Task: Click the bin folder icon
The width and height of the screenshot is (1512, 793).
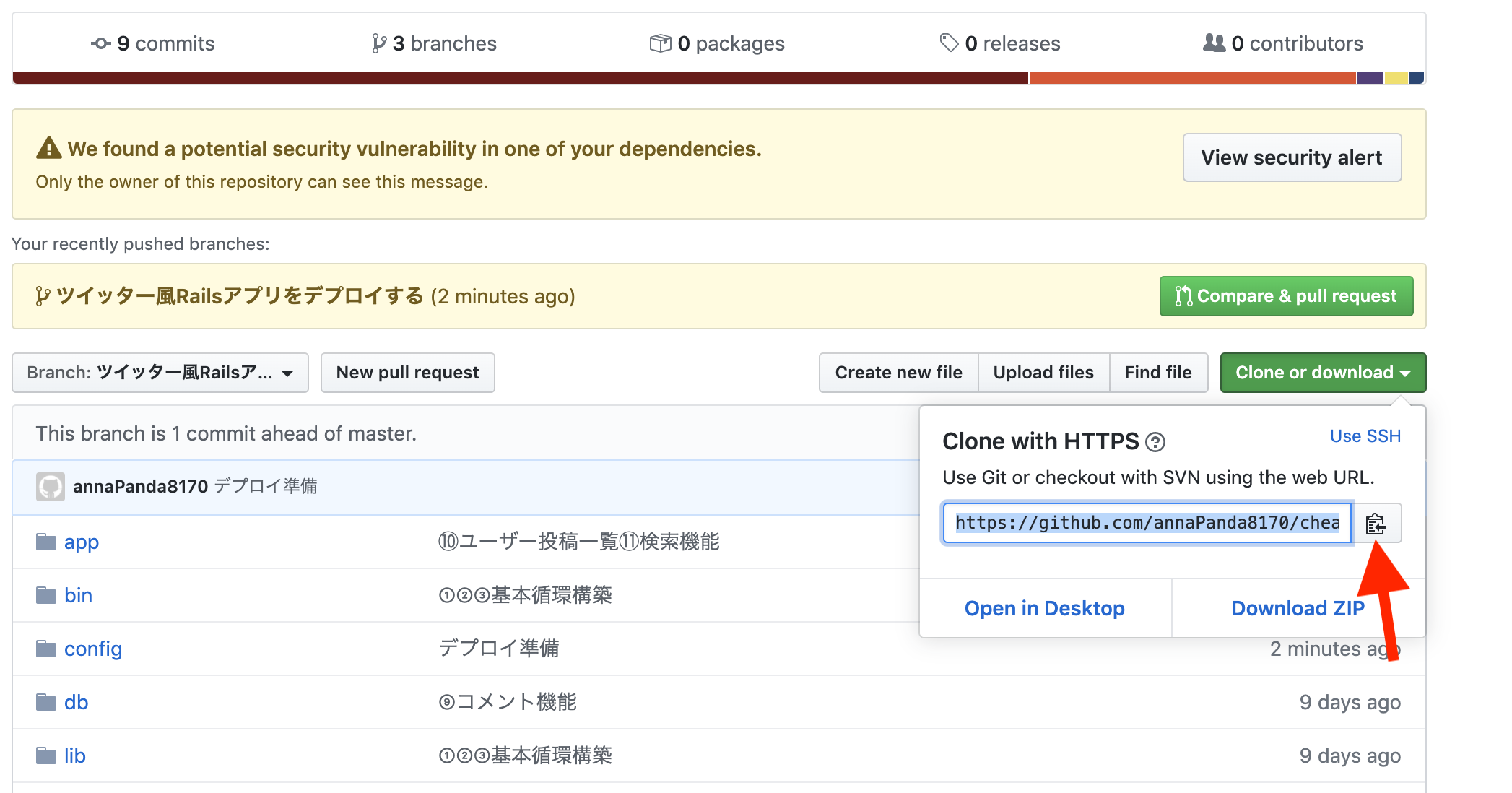Action: [x=46, y=595]
